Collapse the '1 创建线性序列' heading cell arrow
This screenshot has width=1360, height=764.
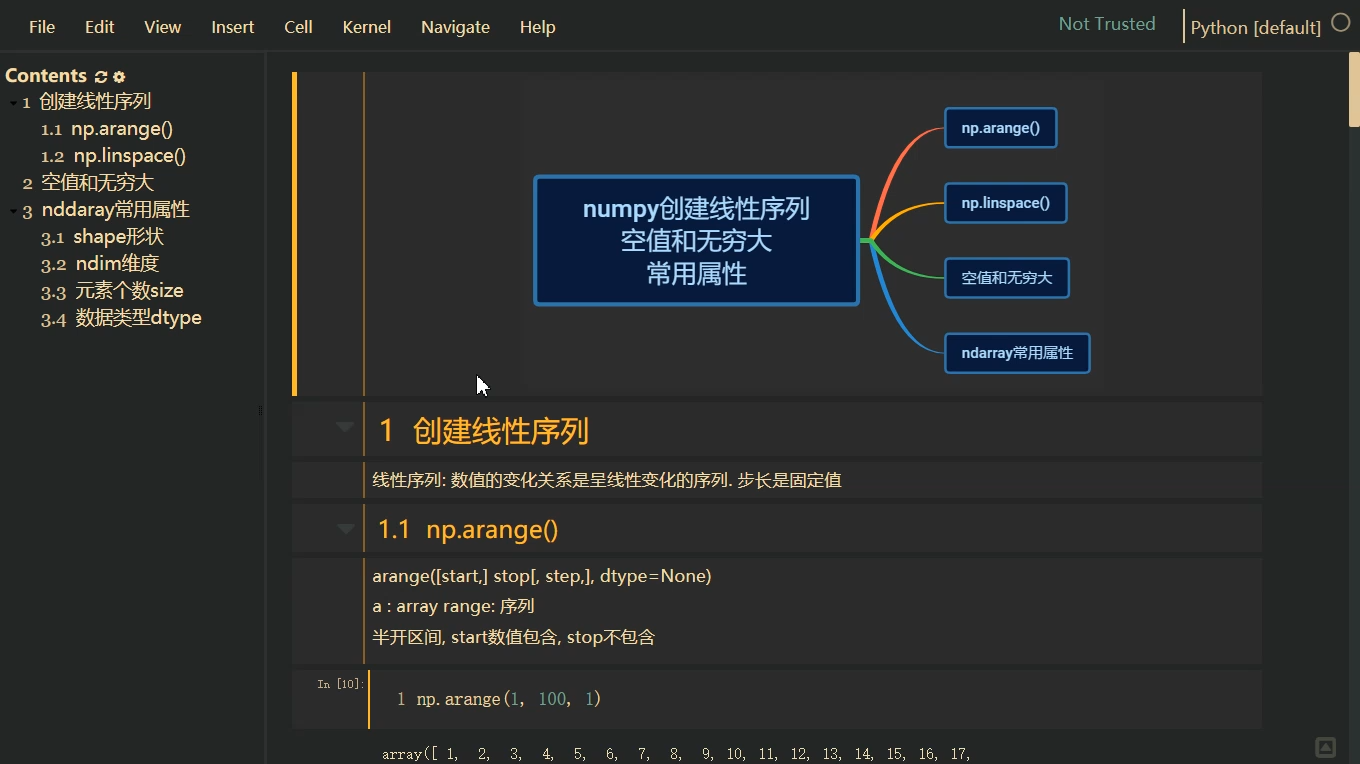[345, 427]
